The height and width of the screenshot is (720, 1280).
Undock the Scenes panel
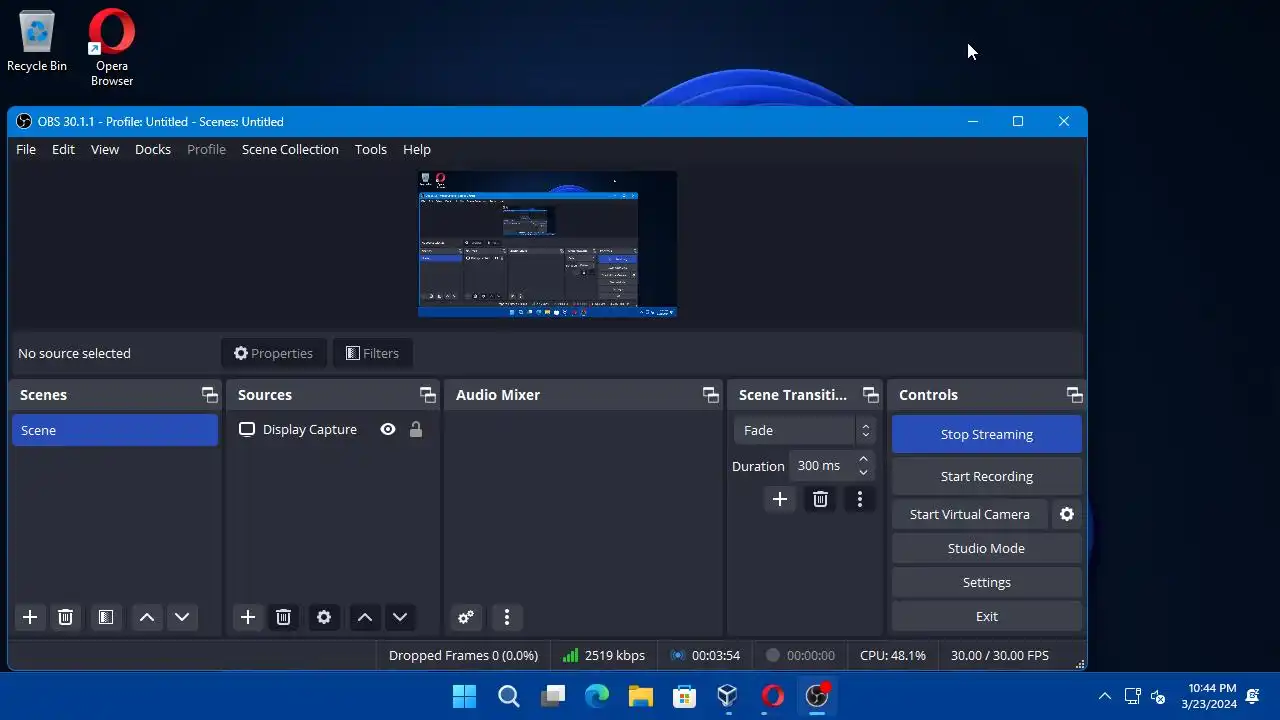point(209,395)
